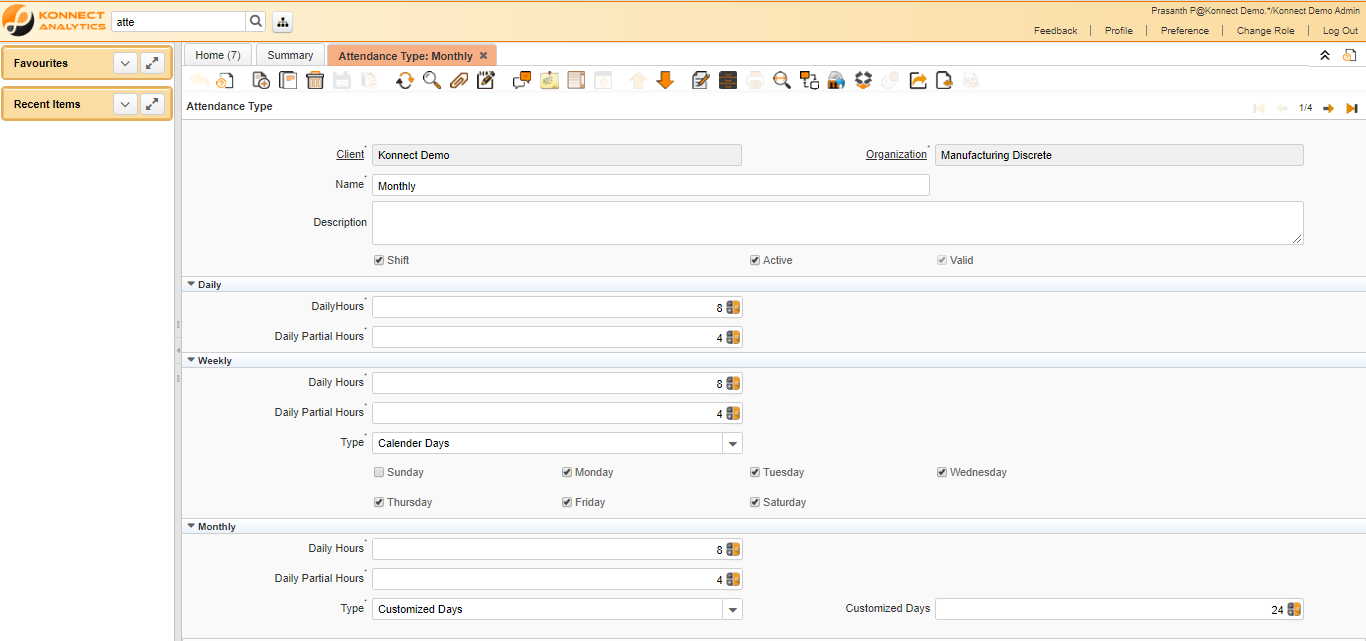1366x641 pixels.
Task: Open the archive drawer icon
Action: 728,80
